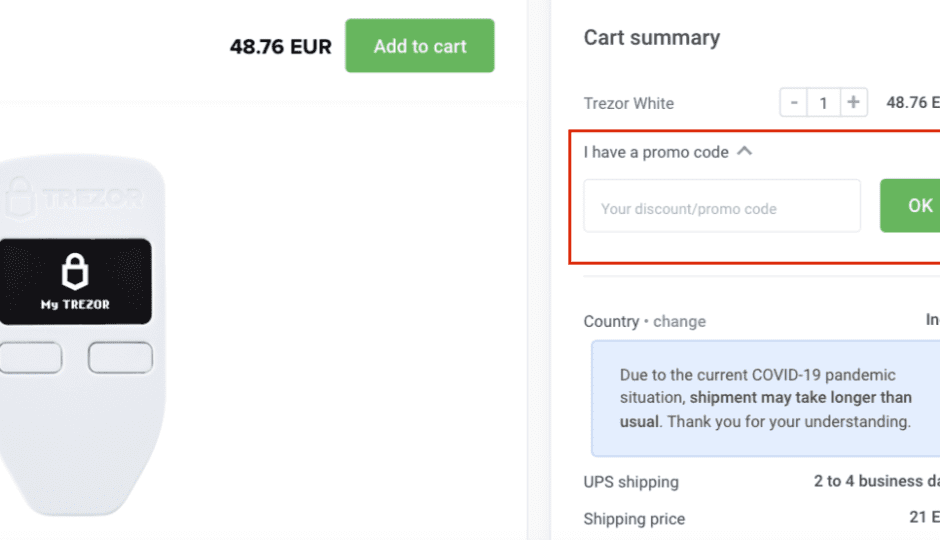
Task: Click the Shipping price label
Action: click(x=634, y=518)
